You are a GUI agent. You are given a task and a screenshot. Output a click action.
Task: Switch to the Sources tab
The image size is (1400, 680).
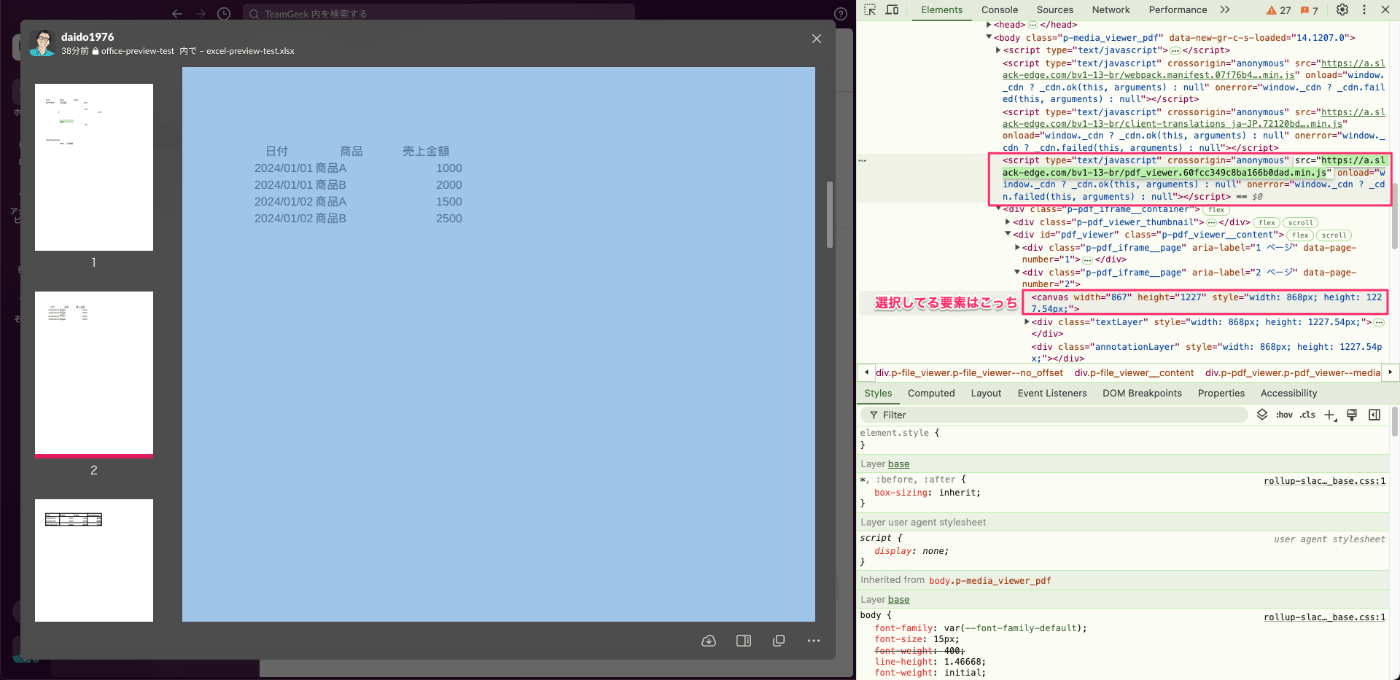(1055, 10)
